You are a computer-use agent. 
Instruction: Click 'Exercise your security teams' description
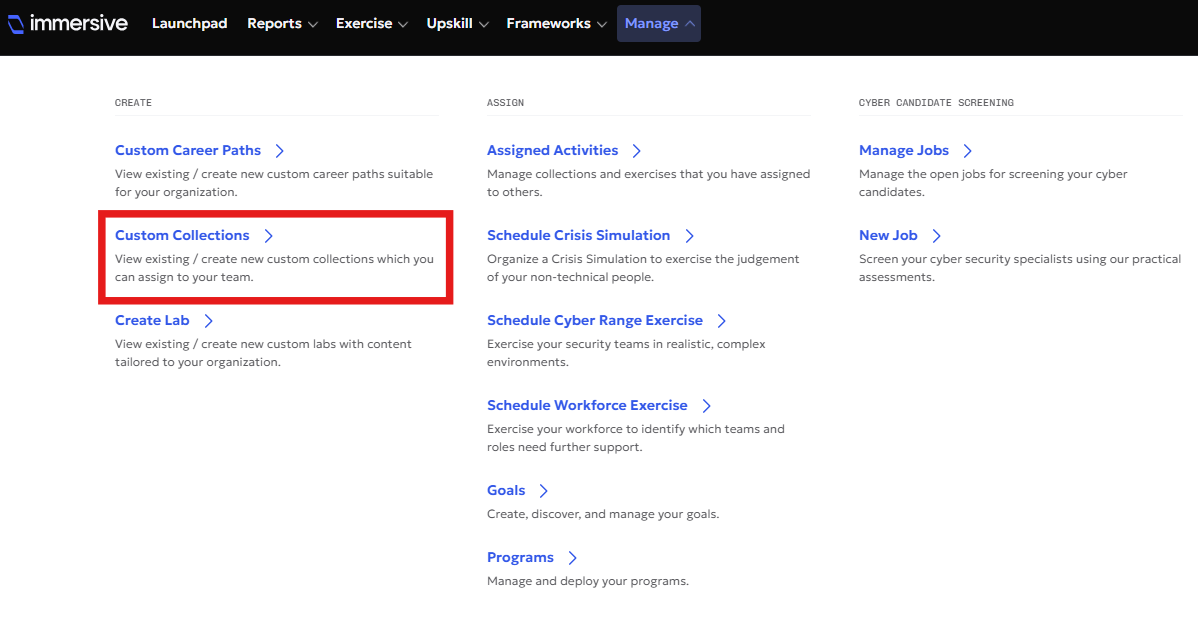point(627,353)
